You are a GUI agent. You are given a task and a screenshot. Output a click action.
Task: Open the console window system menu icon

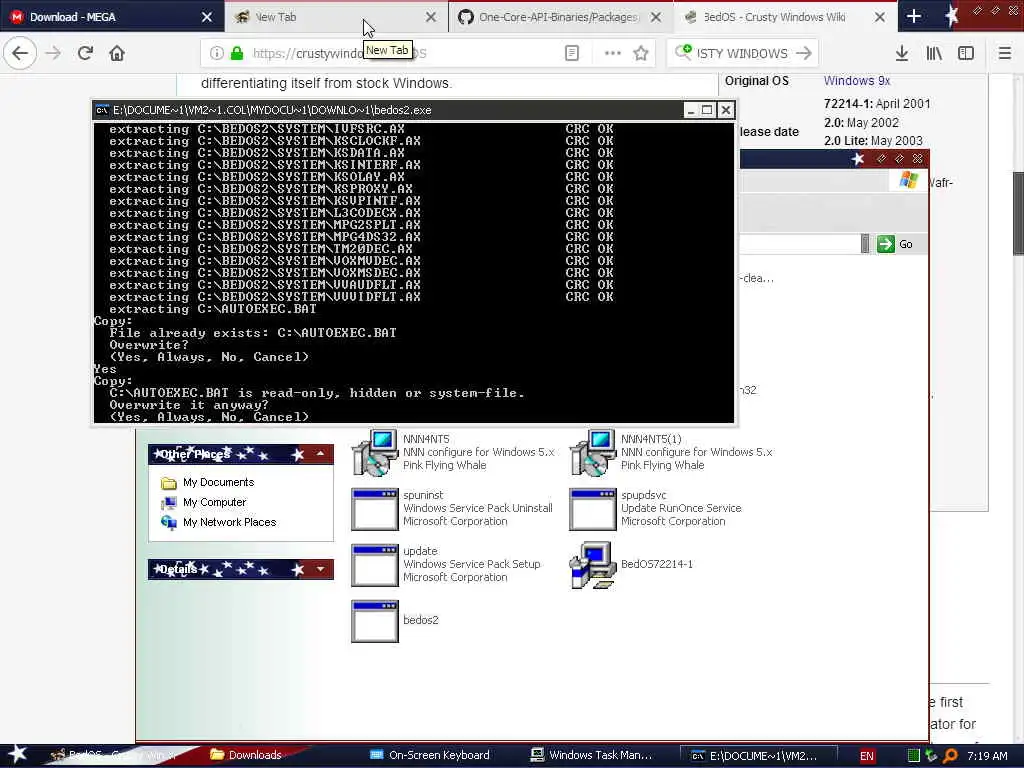point(102,110)
